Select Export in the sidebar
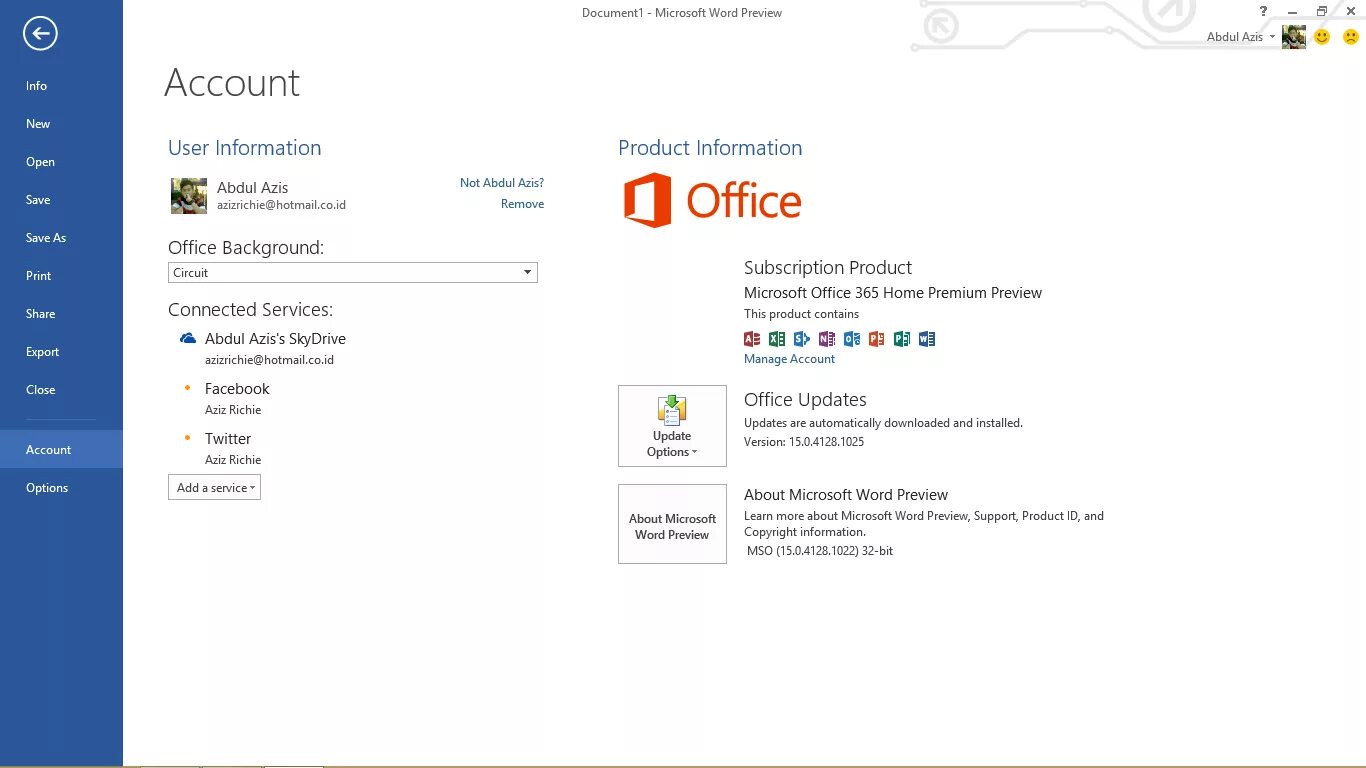The width and height of the screenshot is (1366, 768). click(x=61, y=352)
